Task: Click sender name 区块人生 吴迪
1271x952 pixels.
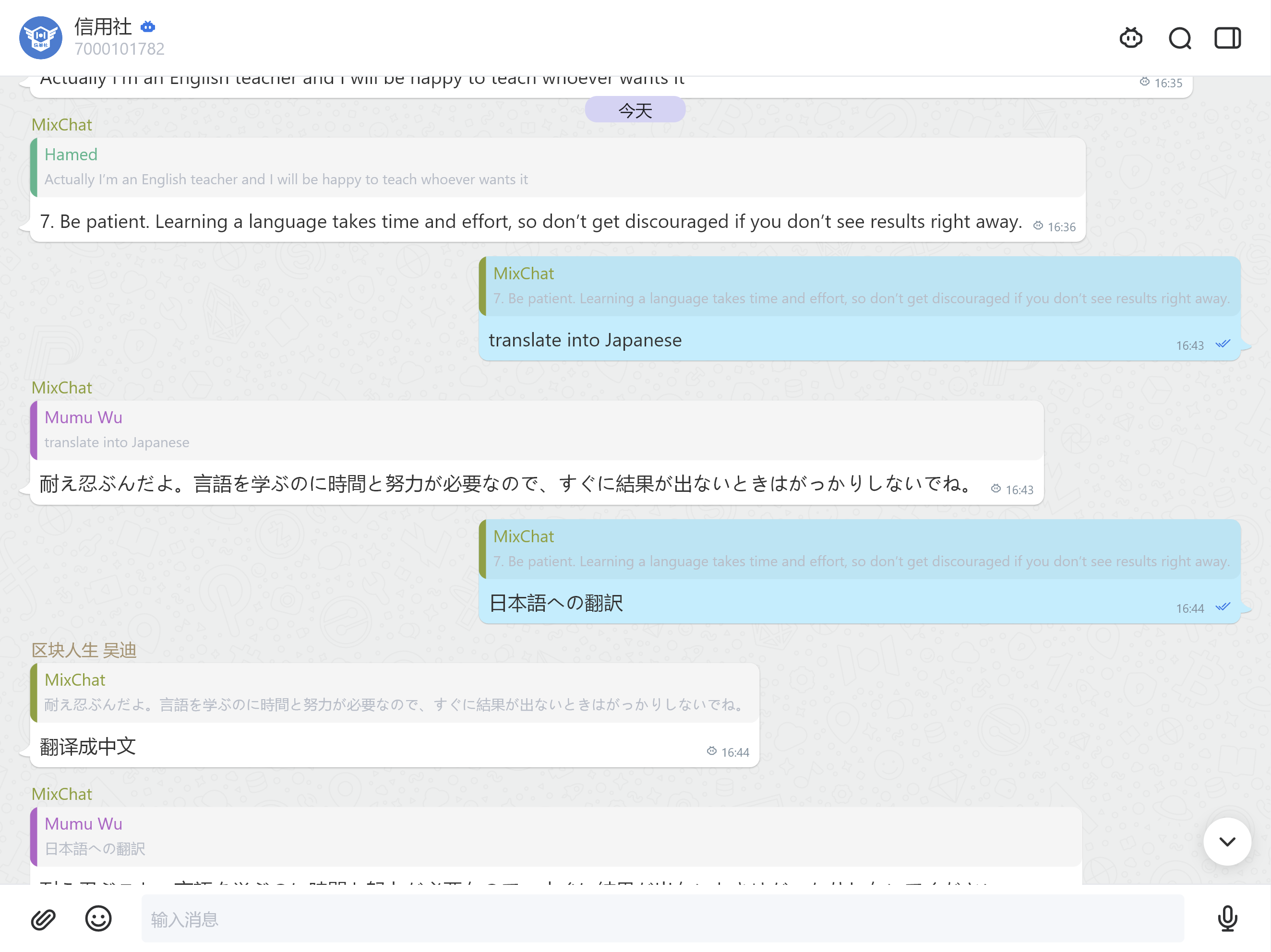Action: tap(84, 650)
